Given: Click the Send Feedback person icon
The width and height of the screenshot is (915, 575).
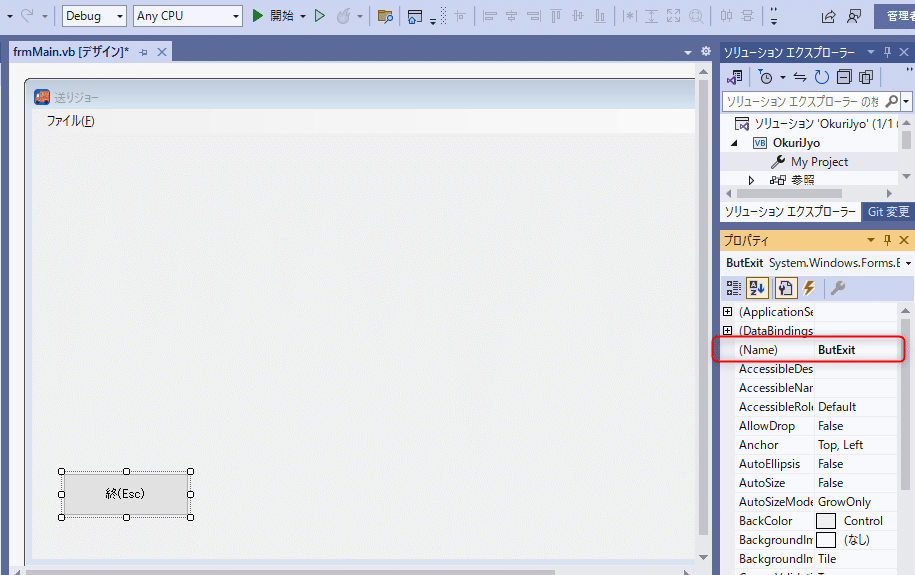Looking at the screenshot, I should coord(854,16).
